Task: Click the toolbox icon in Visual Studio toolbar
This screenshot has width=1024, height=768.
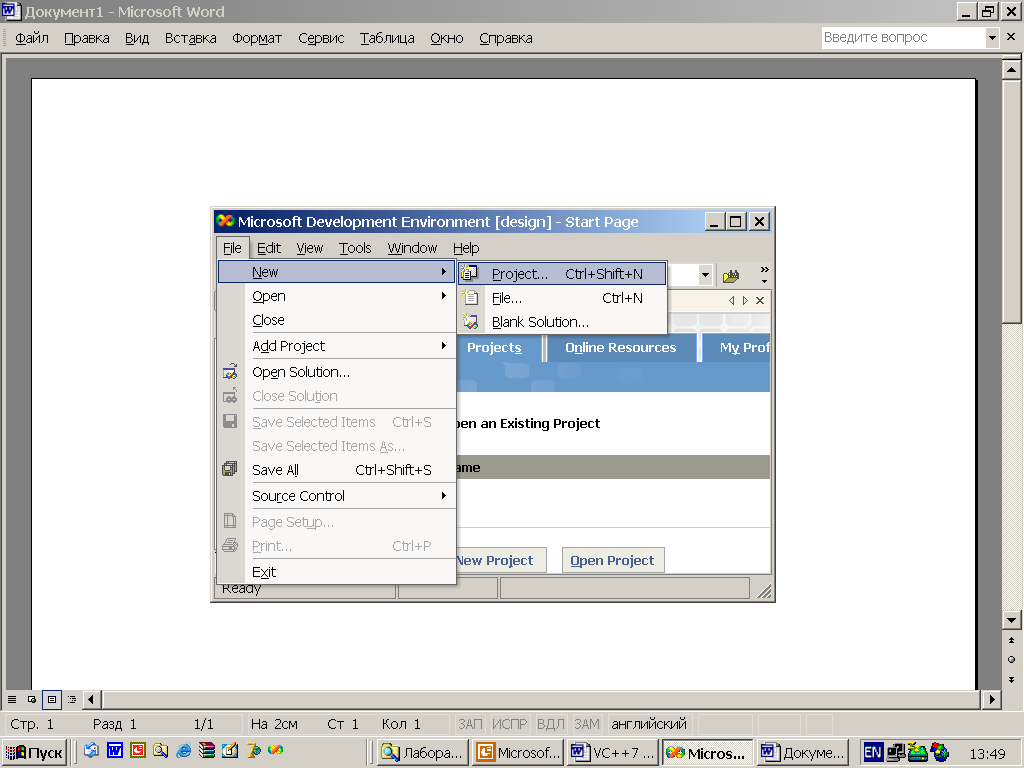Action: [731, 276]
